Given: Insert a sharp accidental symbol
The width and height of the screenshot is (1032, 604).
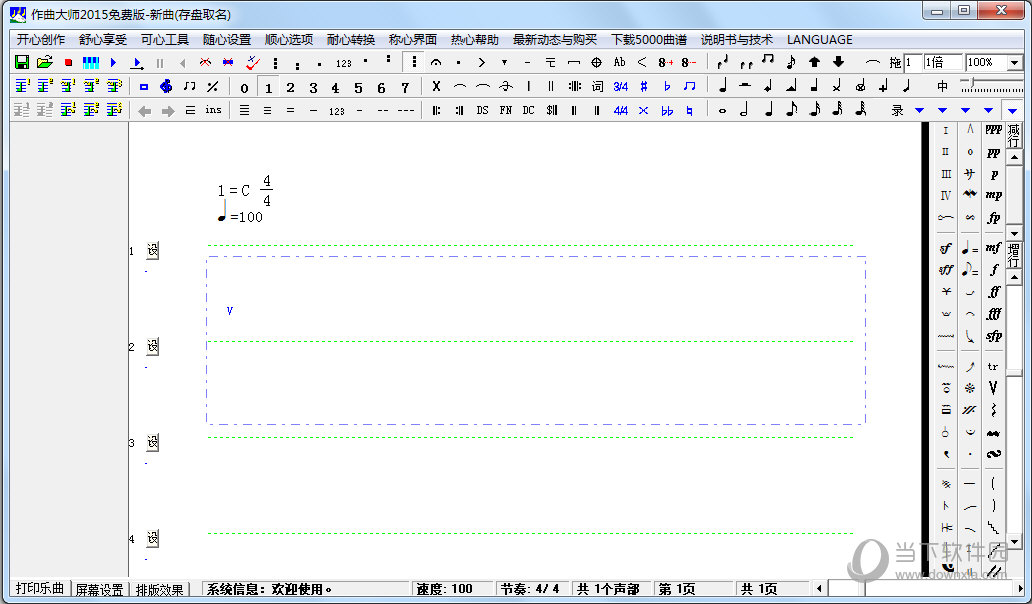Looking at the screenshot, I should pos(643,87).
